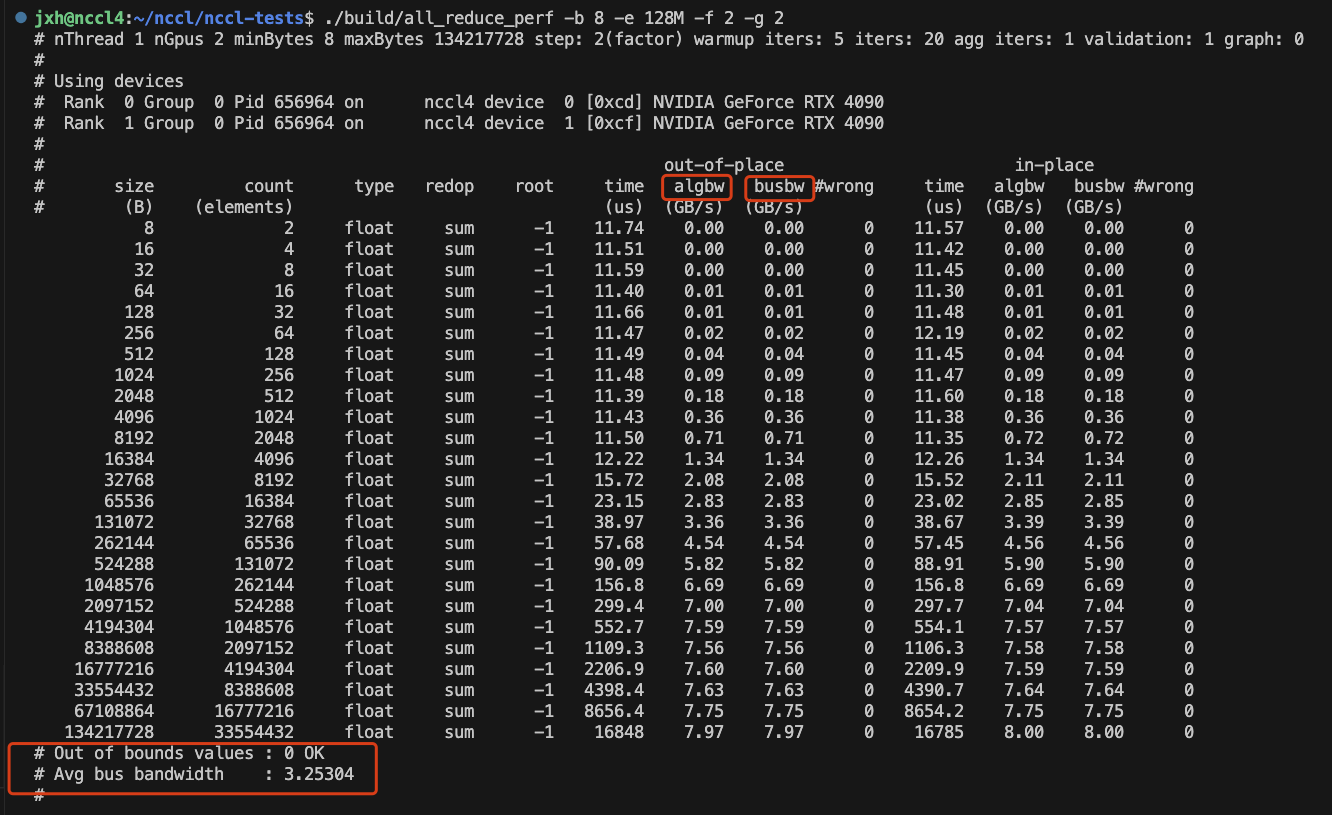
Task: Click in-place time value 1106.3
Action: click(934, 648)
